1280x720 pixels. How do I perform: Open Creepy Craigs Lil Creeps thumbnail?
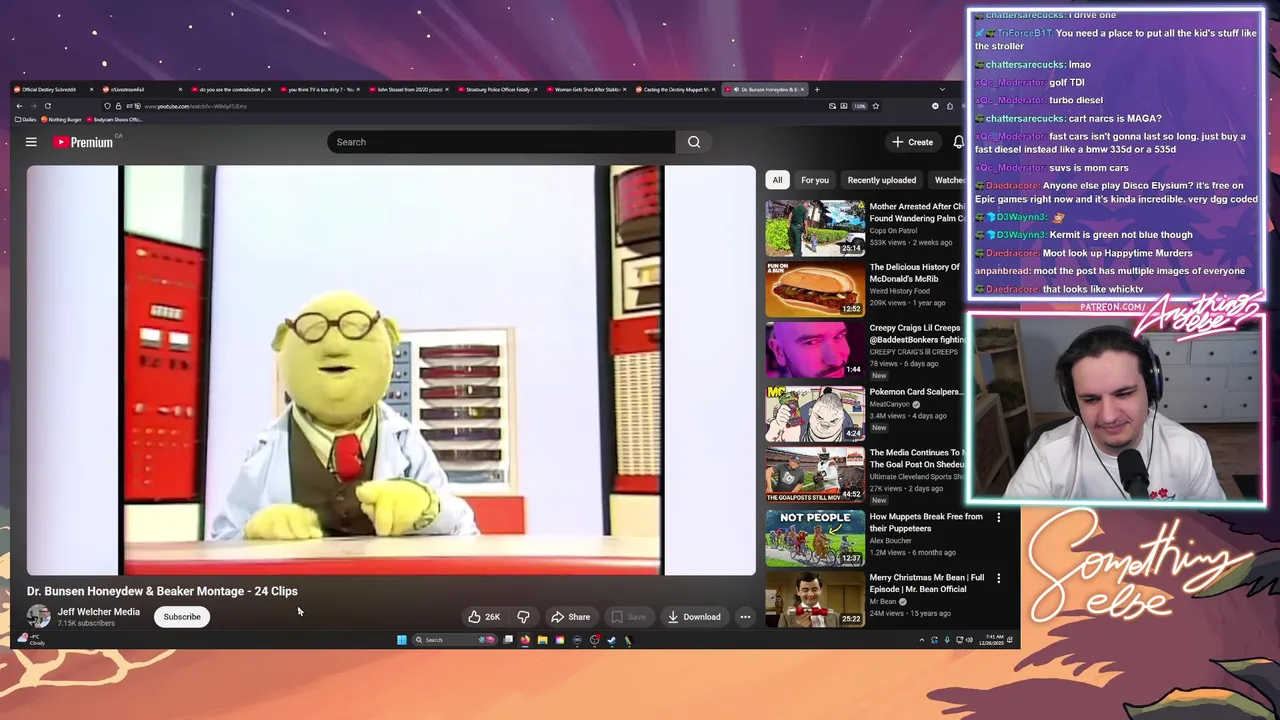(x=815, y=350)
